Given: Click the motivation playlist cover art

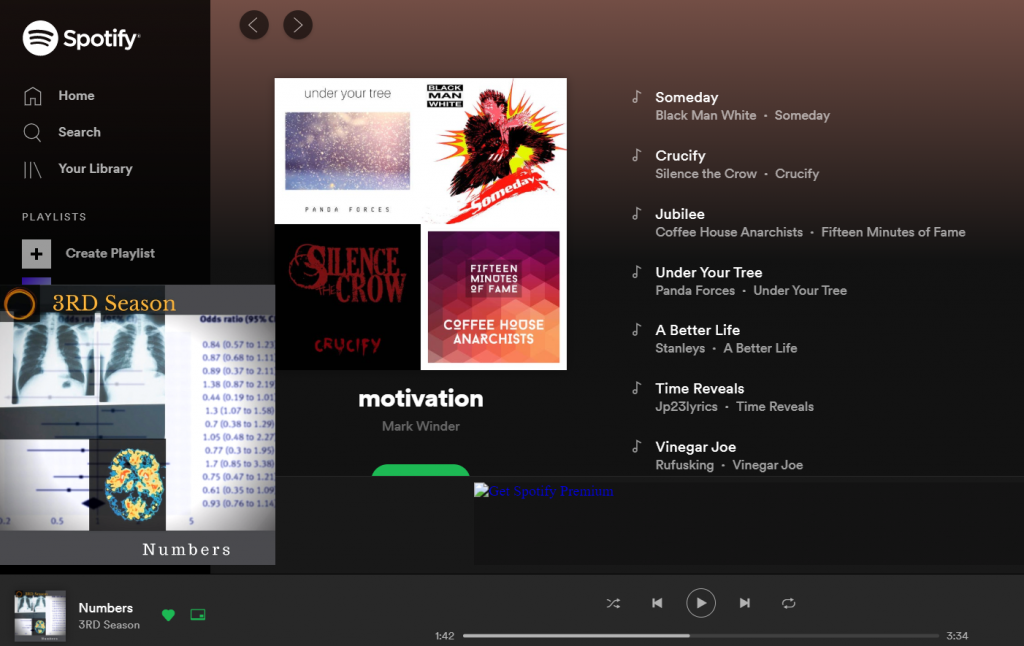Looking at the screenshot, I should [x=421, y=224].
